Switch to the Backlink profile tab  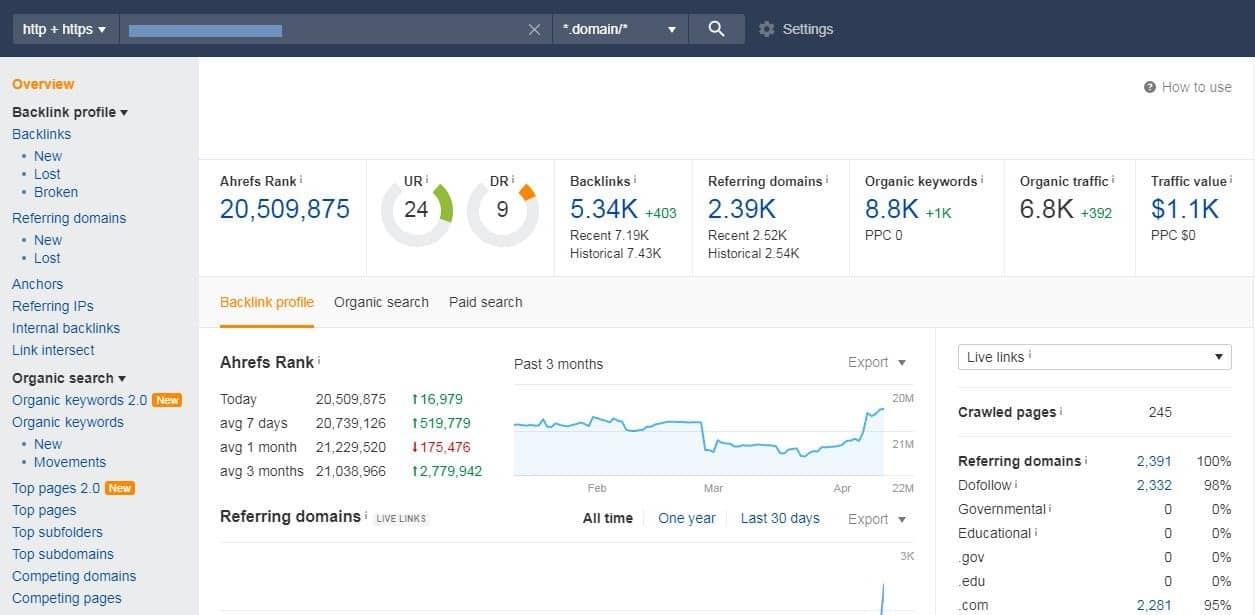267,302
